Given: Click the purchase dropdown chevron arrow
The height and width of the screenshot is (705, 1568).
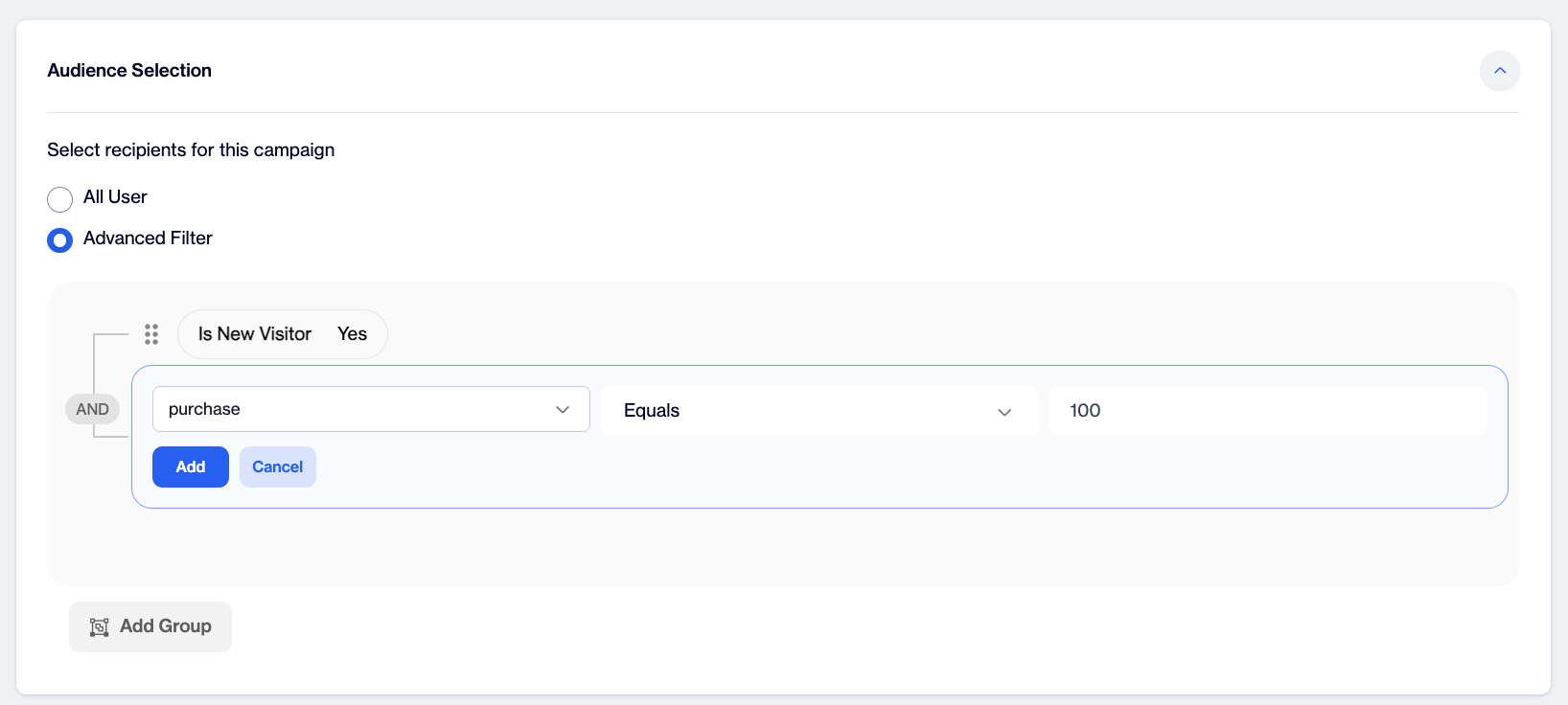Looking at the screenshot, I should pyautogui.click(x=563, y=410).
